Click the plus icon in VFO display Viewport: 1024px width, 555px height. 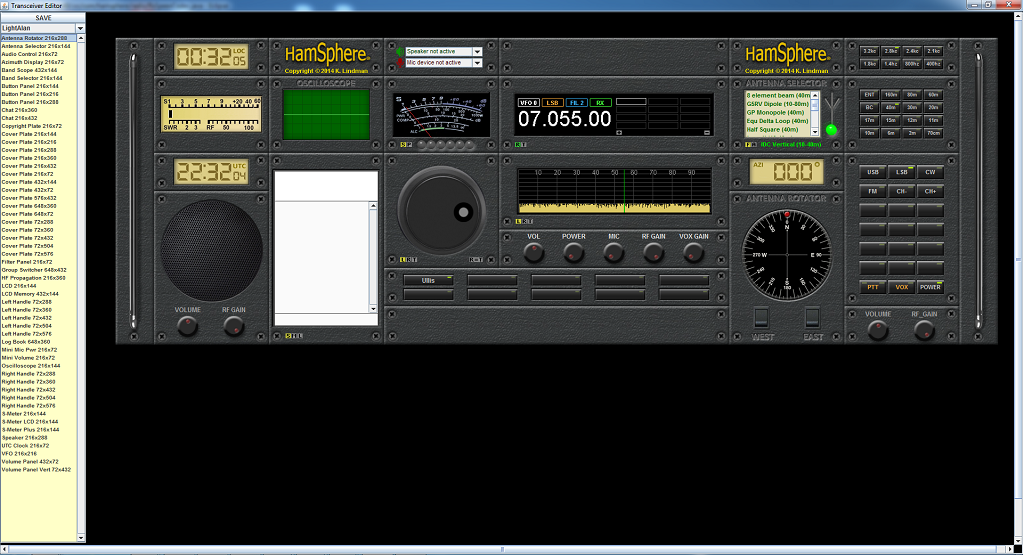(619, 133)
